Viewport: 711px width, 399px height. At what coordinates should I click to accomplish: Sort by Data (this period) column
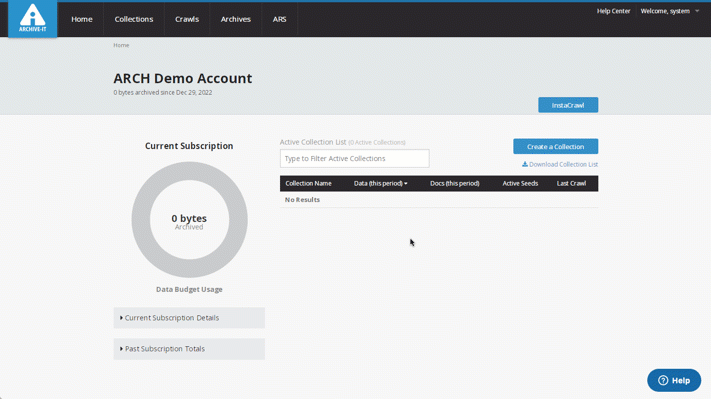click(x=380, y=183)
